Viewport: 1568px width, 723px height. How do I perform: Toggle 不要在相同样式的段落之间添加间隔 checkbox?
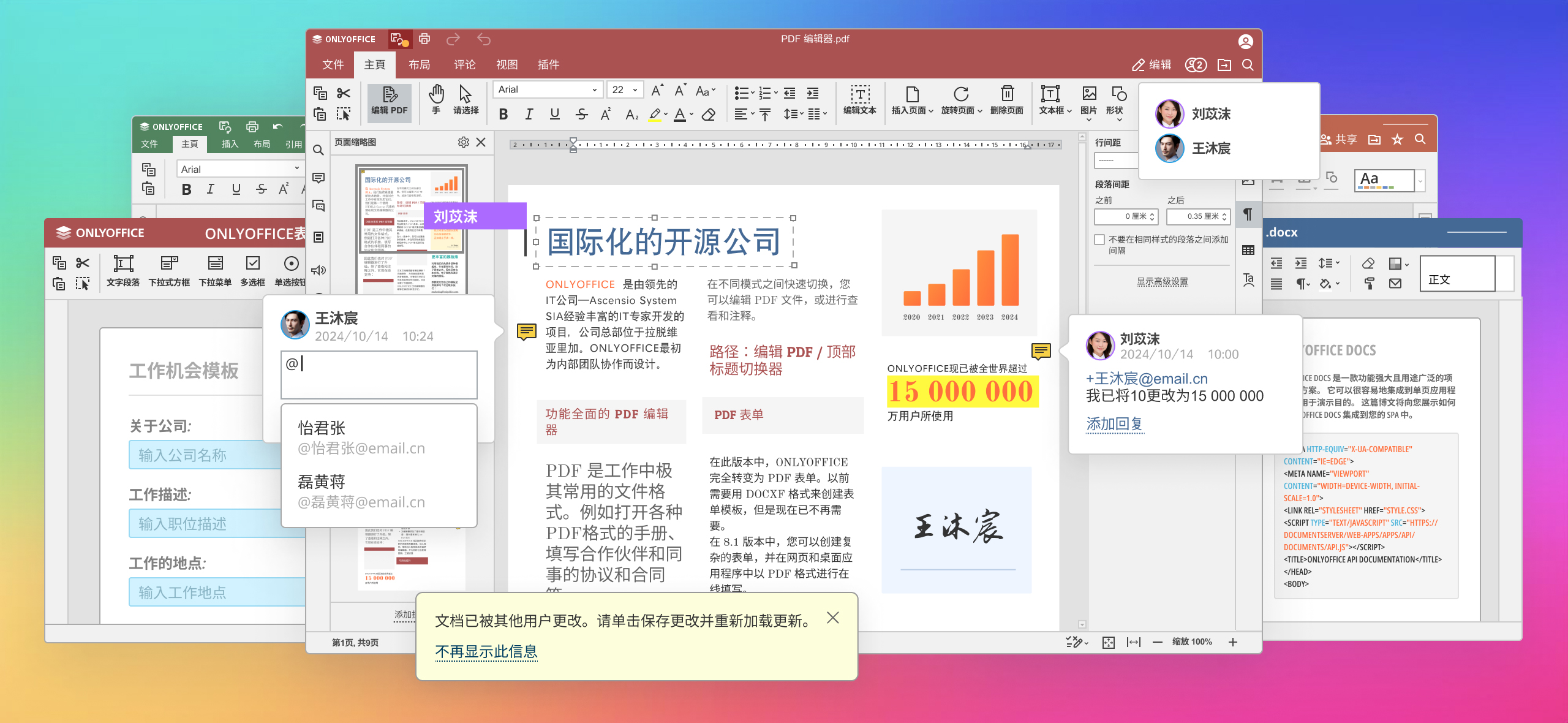[1099, 240]
